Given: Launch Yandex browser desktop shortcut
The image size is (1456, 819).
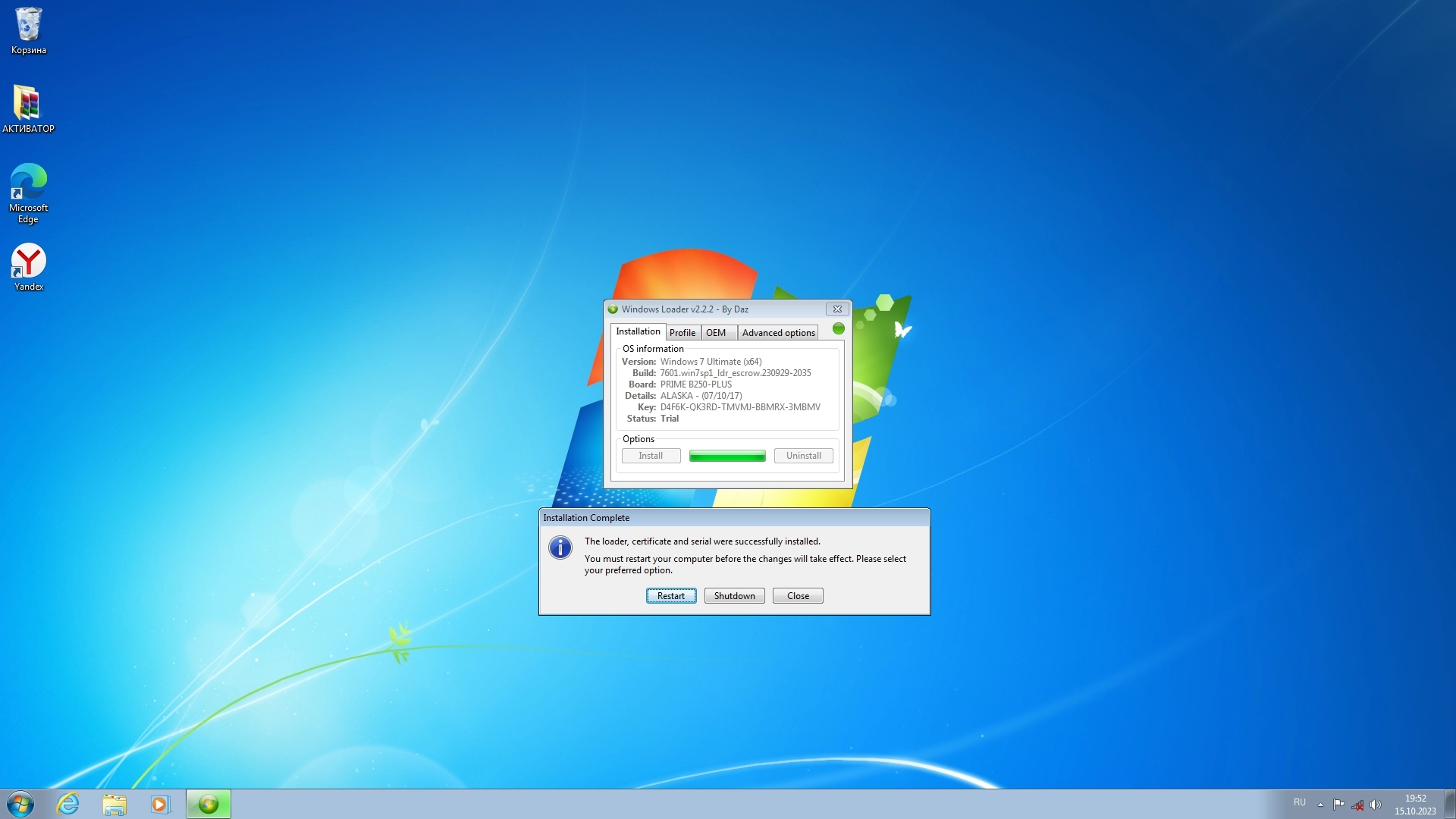Looking at the screenshot, I should click(x=28, y=265).
